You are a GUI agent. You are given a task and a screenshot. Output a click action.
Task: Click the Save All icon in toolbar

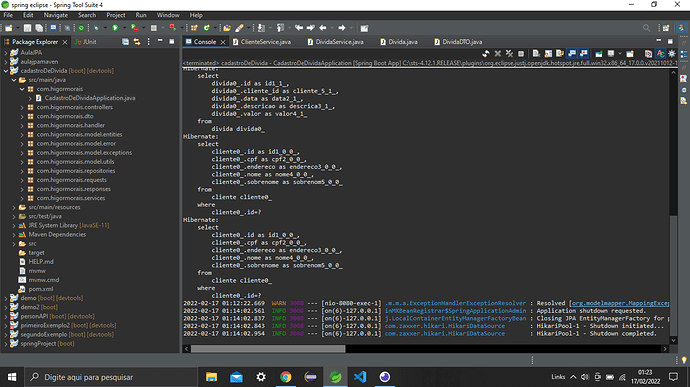39,28
